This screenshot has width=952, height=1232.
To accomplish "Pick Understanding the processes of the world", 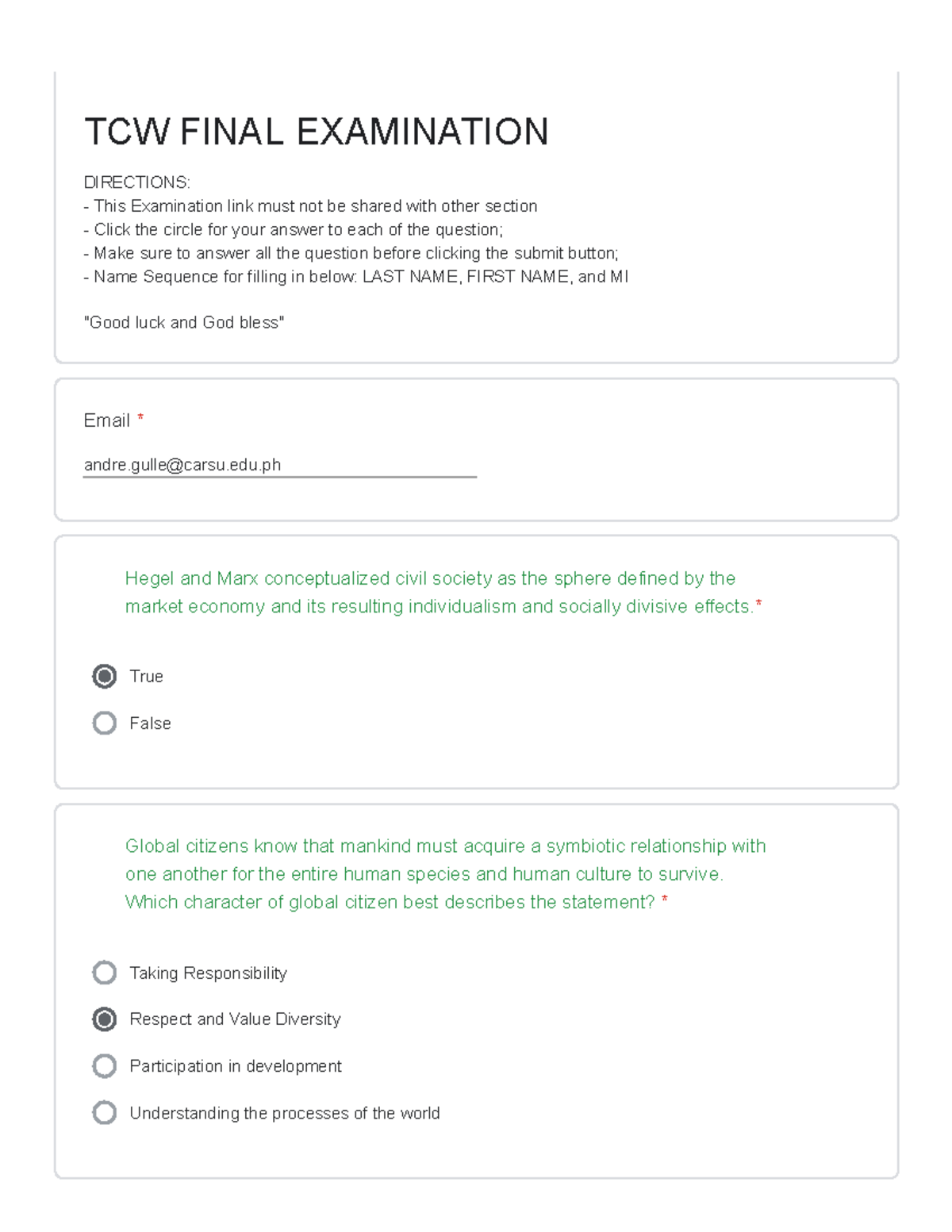I will [x=104, y=1112].
